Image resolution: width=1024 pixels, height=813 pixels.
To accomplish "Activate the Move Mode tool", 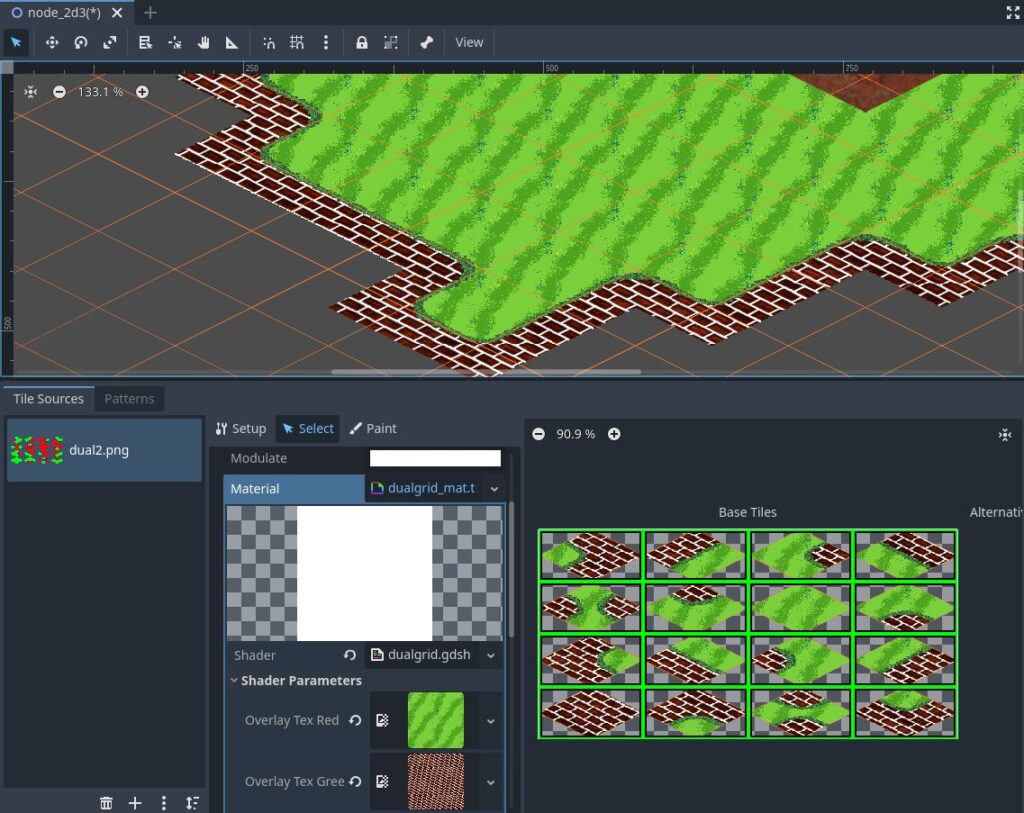I will tap(51, 42).
